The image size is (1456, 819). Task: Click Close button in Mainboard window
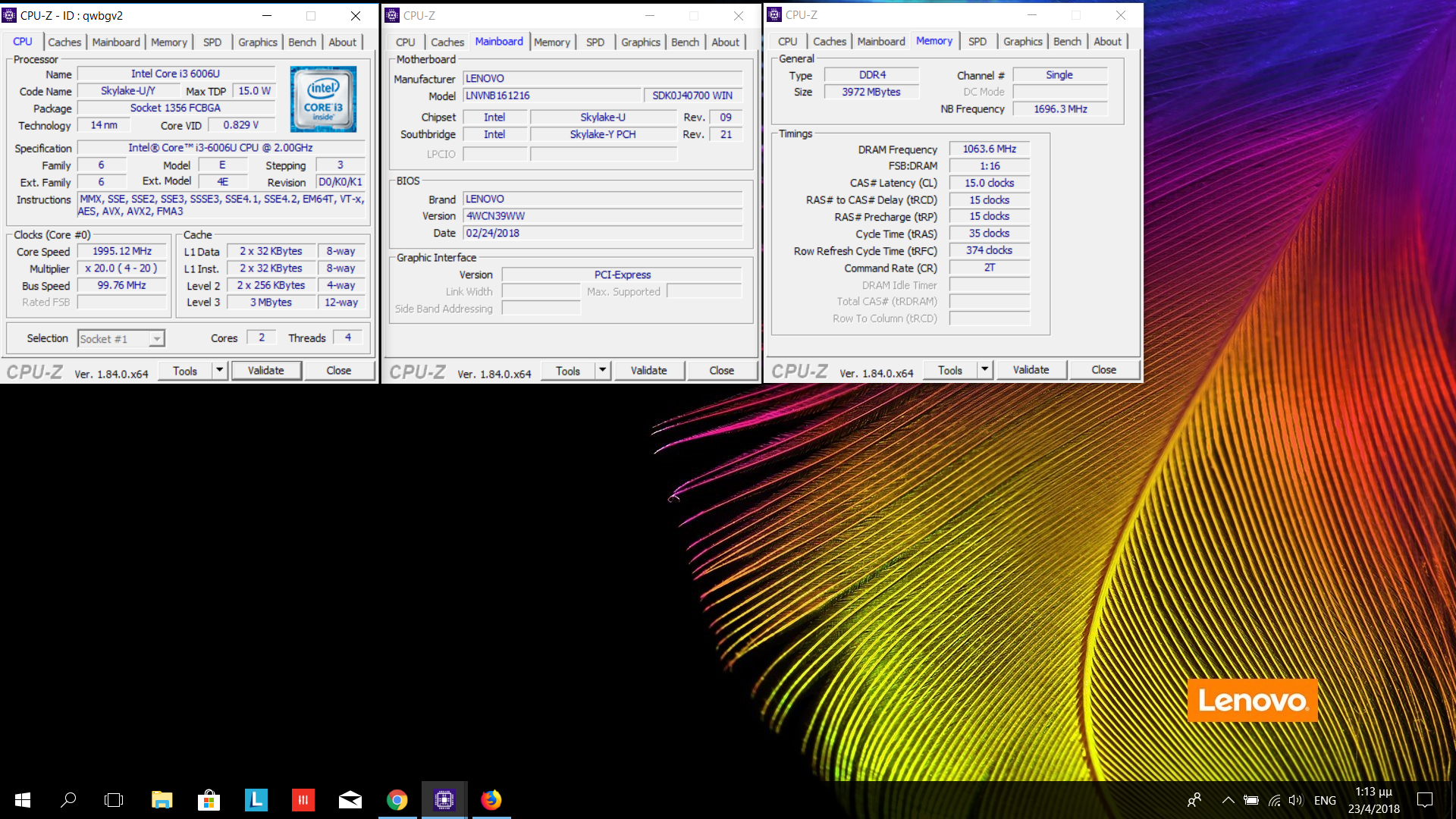[x=722, y=370]
